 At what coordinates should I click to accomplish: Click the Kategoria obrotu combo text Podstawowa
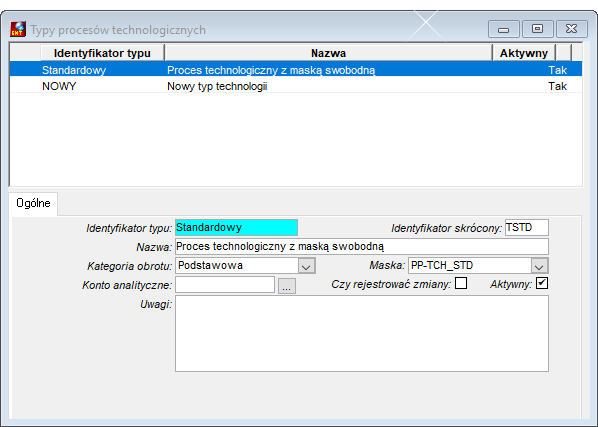tap(211, 266)
